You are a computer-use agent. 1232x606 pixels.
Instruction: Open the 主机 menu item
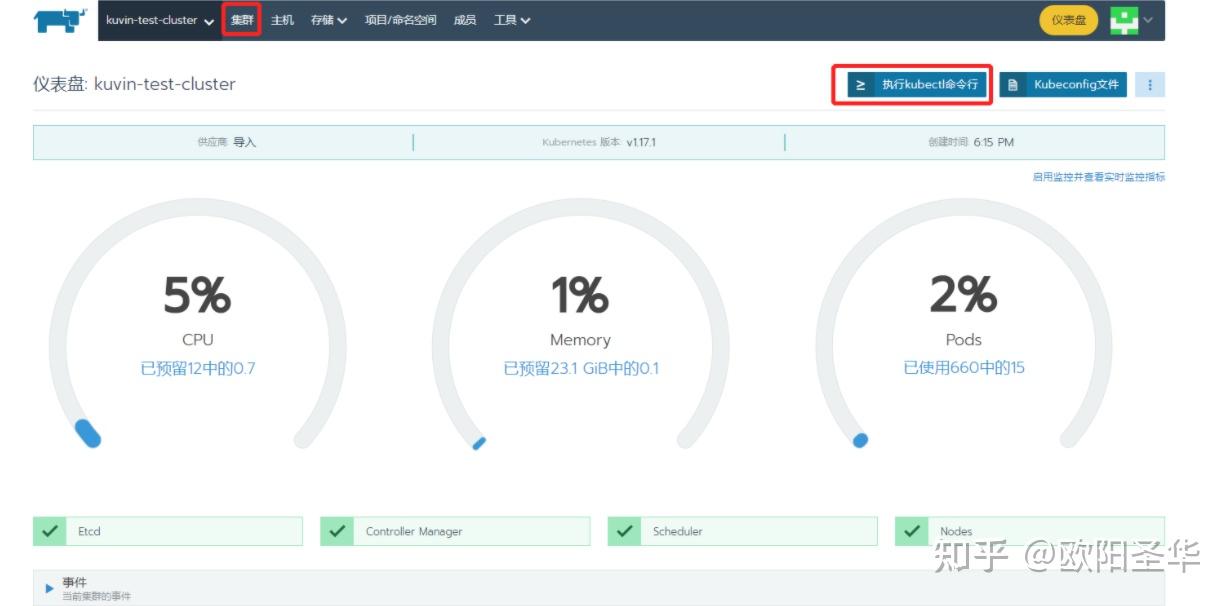[282, 20]
